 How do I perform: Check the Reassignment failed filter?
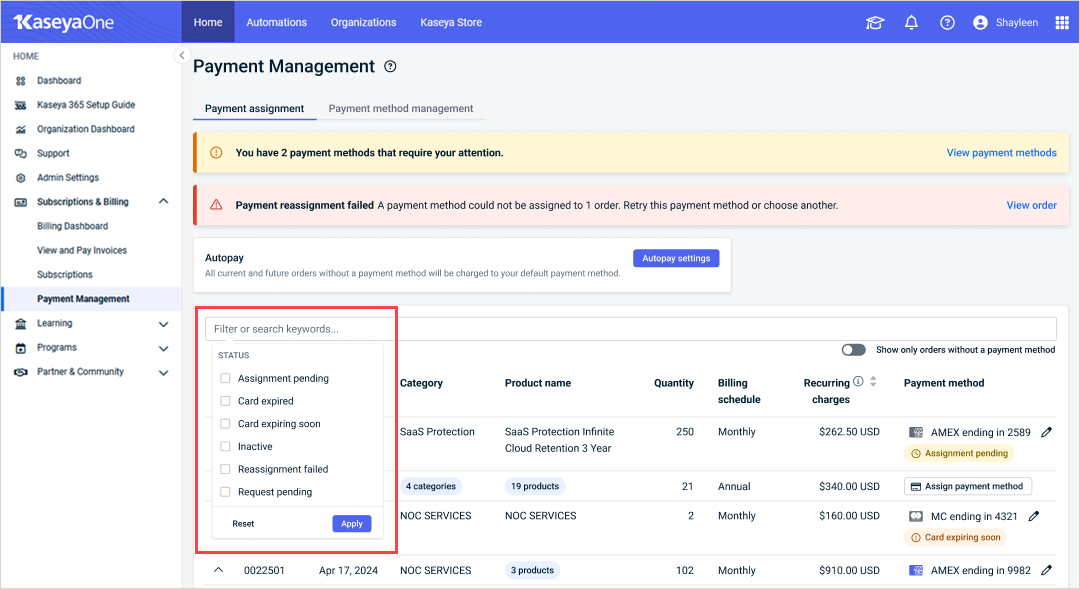point(225,469)
